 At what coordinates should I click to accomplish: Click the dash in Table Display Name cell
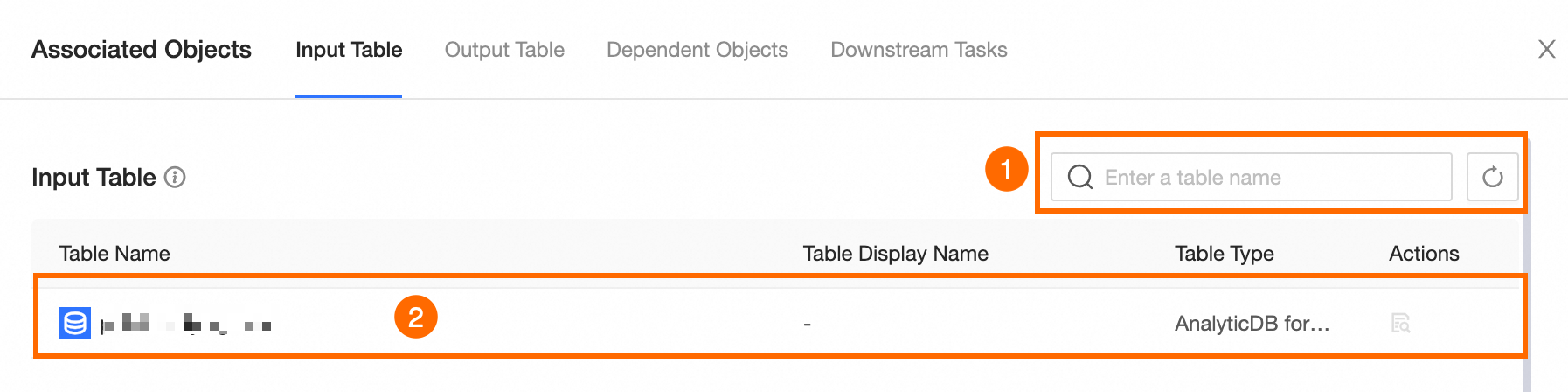tap(807, 325)
